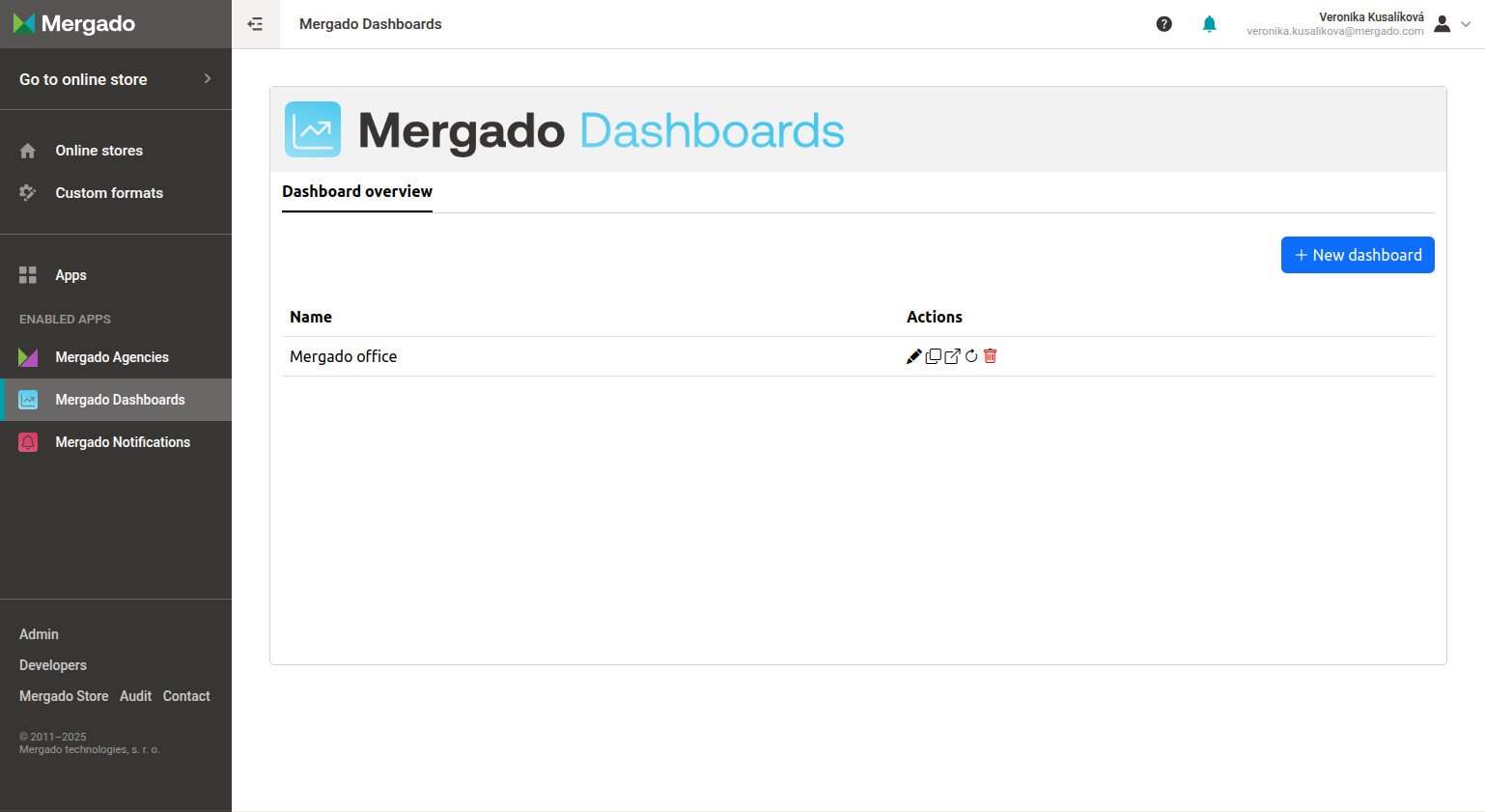Click the Online stores home icon
The height and width of the screenshot is (812, 1485).
tap(28, 151)
